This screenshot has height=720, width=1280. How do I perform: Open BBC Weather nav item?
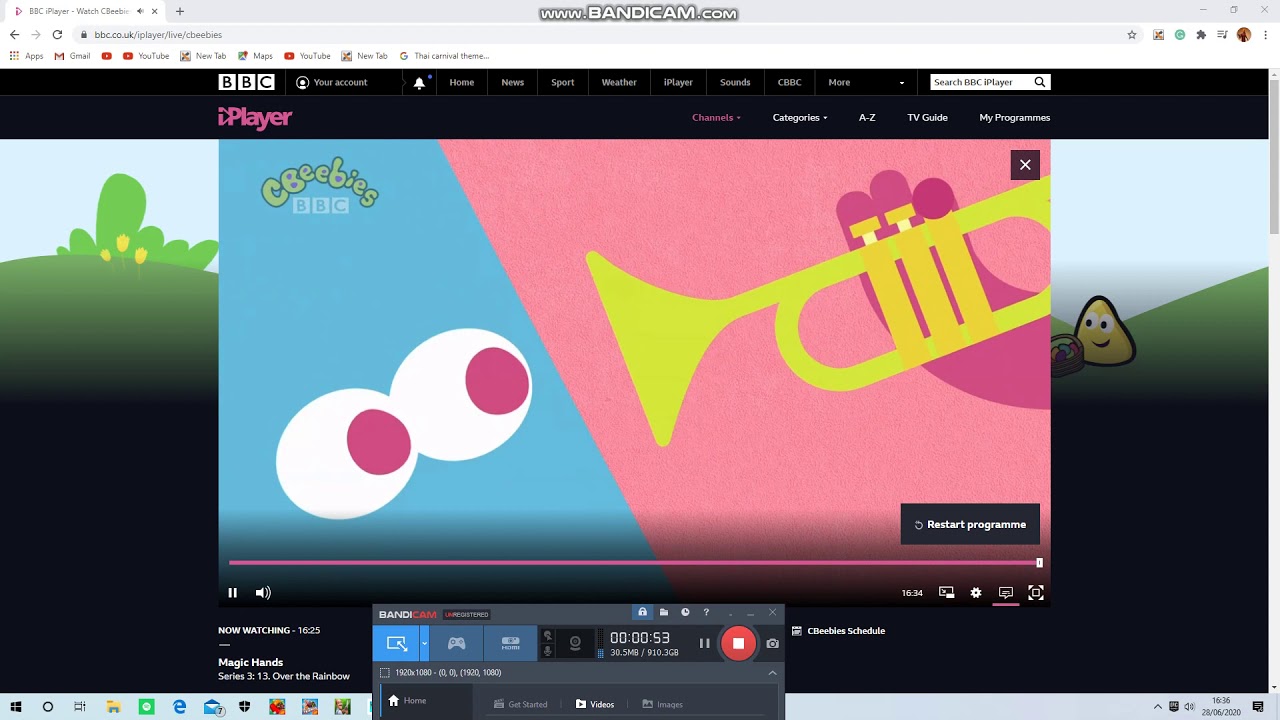[619, 82]
